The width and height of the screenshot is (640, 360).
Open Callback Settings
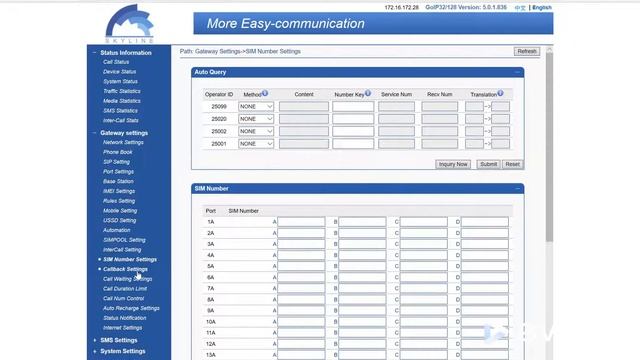coord(125,269)
